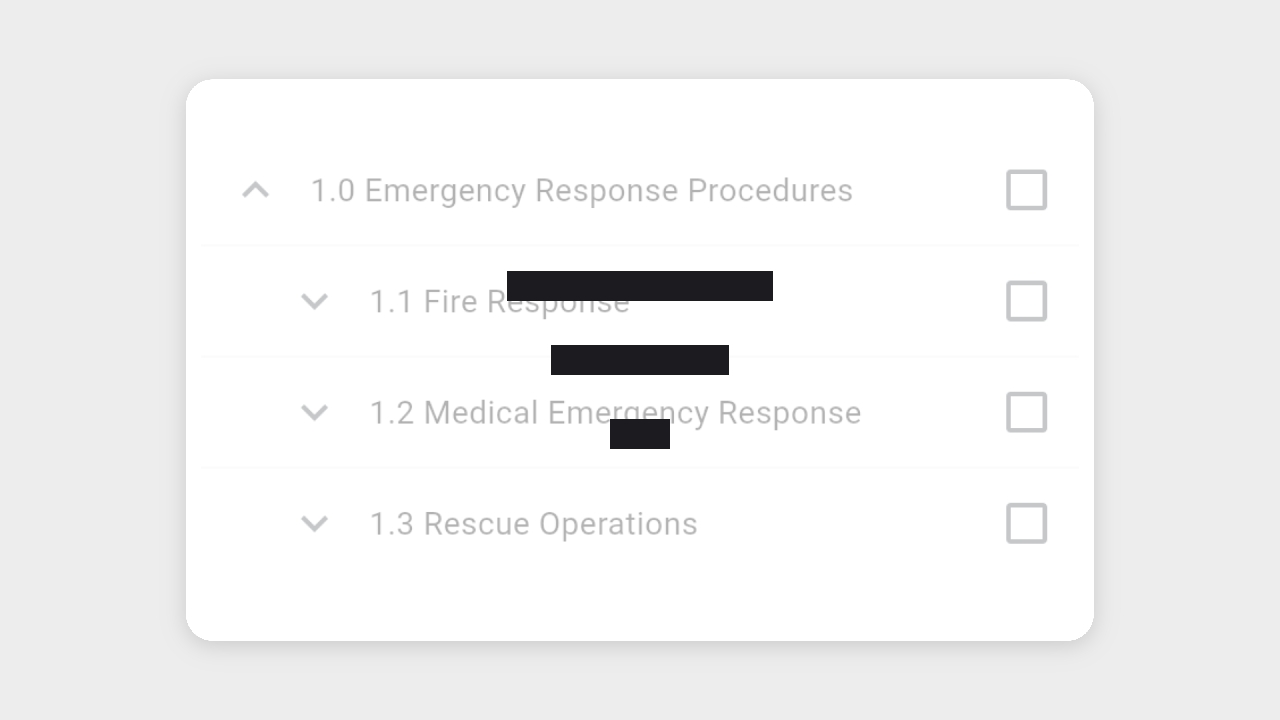Tick the checkbox for 1.1 Fire Response
1280x720 pixels.
(x=1026, y=301)
